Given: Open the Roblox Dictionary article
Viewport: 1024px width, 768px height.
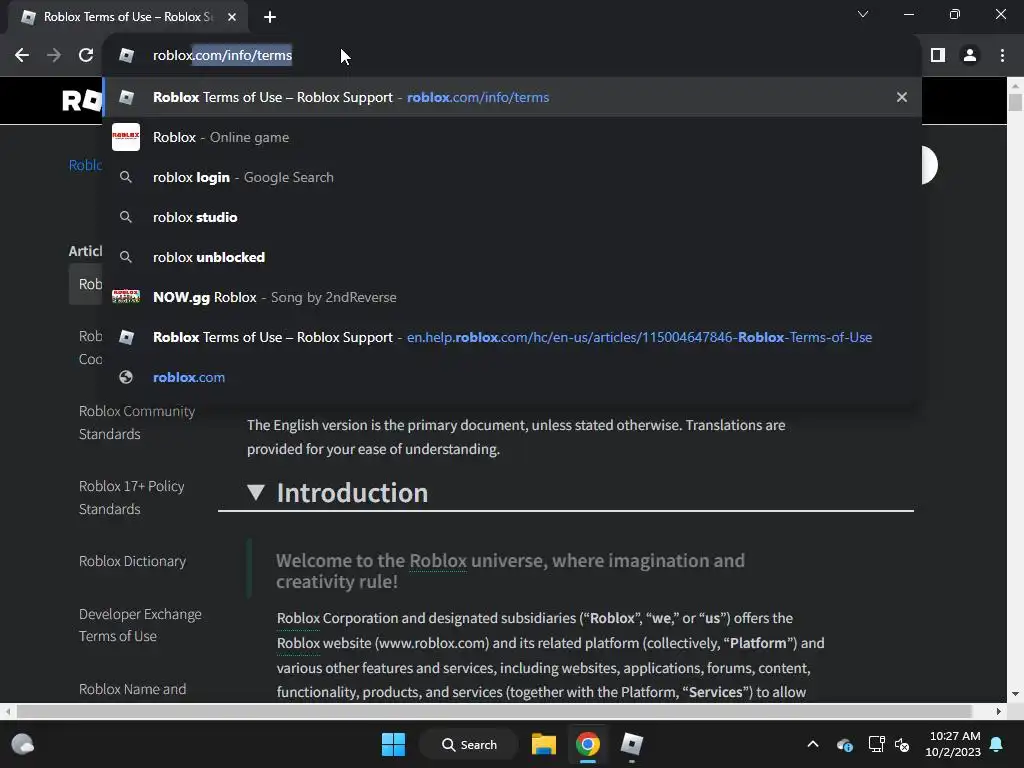Looking at the screenshot, I should pos(132,561).
